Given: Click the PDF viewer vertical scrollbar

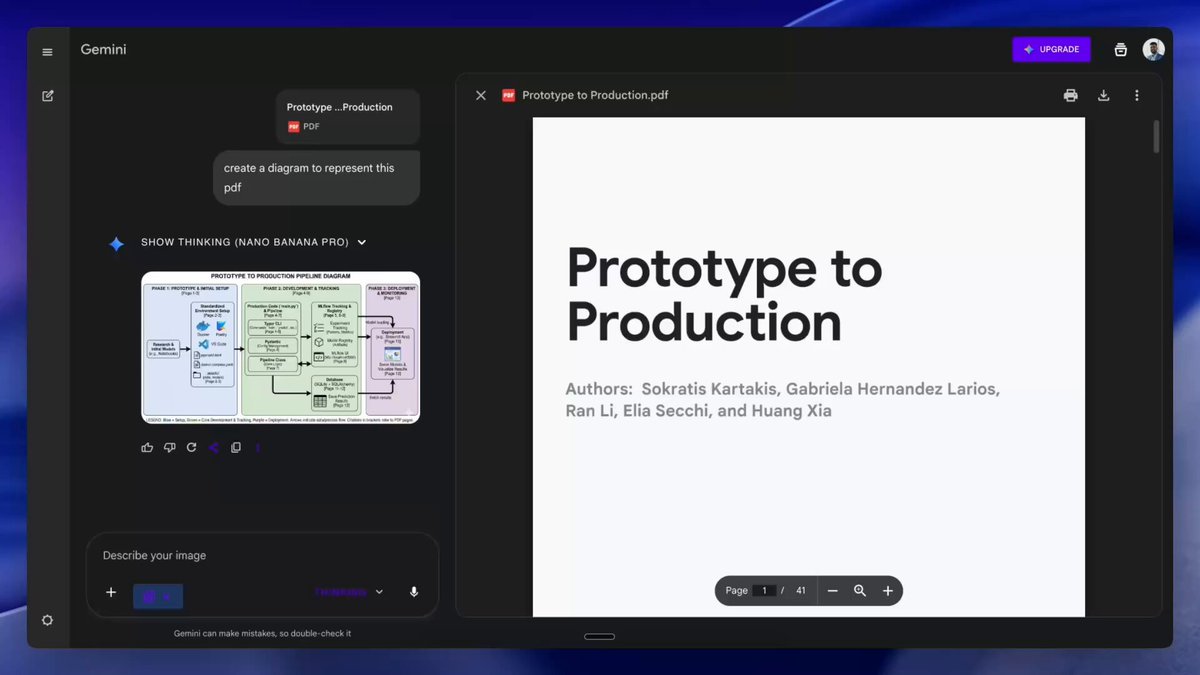Looking at the screenshot, I should click(1157, 137).
